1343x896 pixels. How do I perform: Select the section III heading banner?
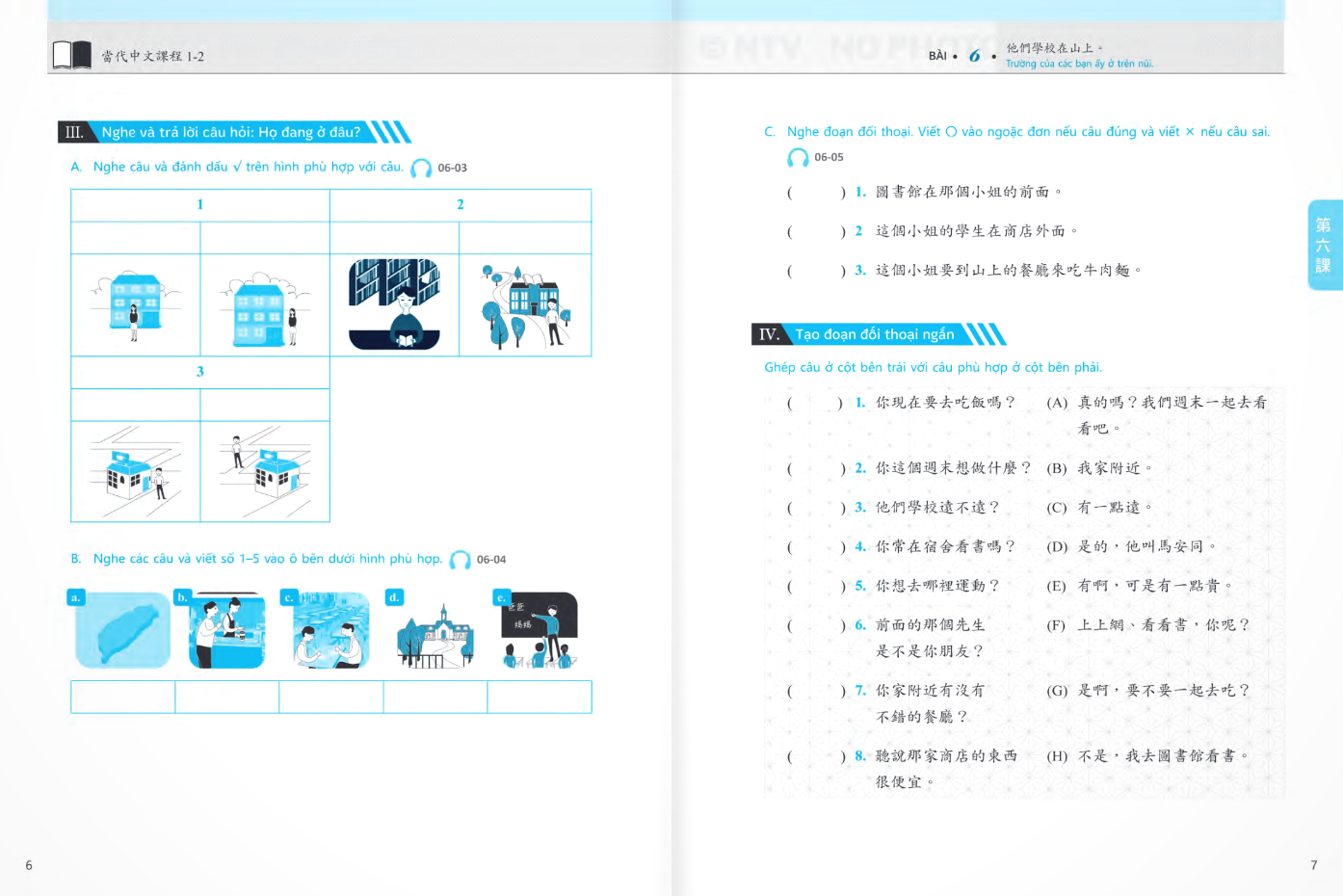click(231, 132)
